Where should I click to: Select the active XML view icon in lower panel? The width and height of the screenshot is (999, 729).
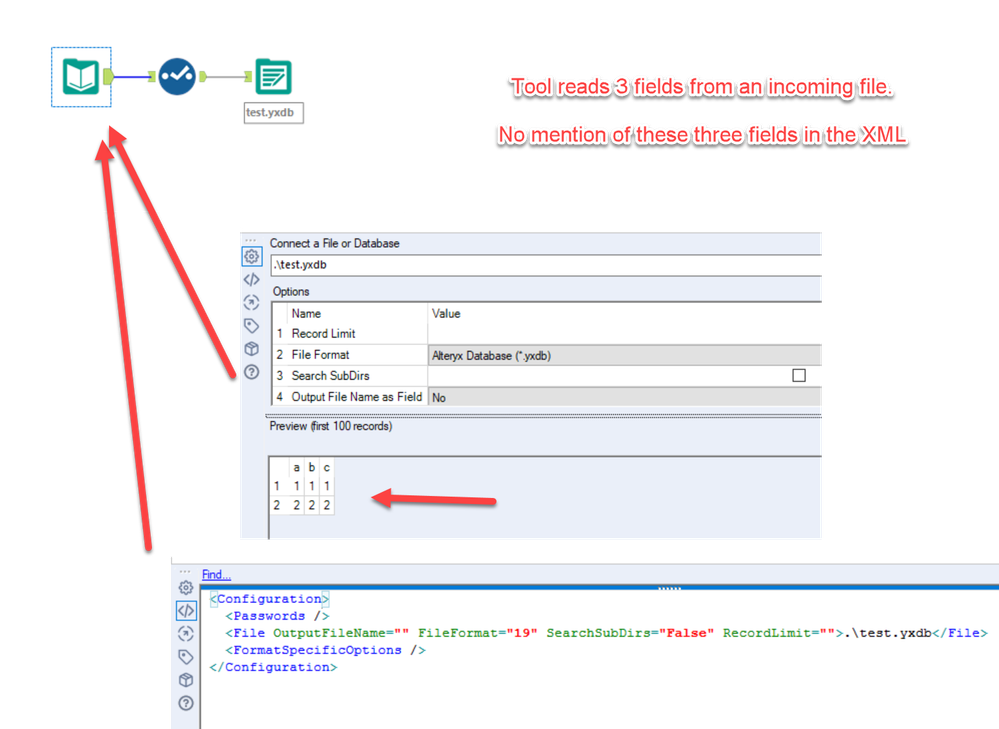pos(186,610)
